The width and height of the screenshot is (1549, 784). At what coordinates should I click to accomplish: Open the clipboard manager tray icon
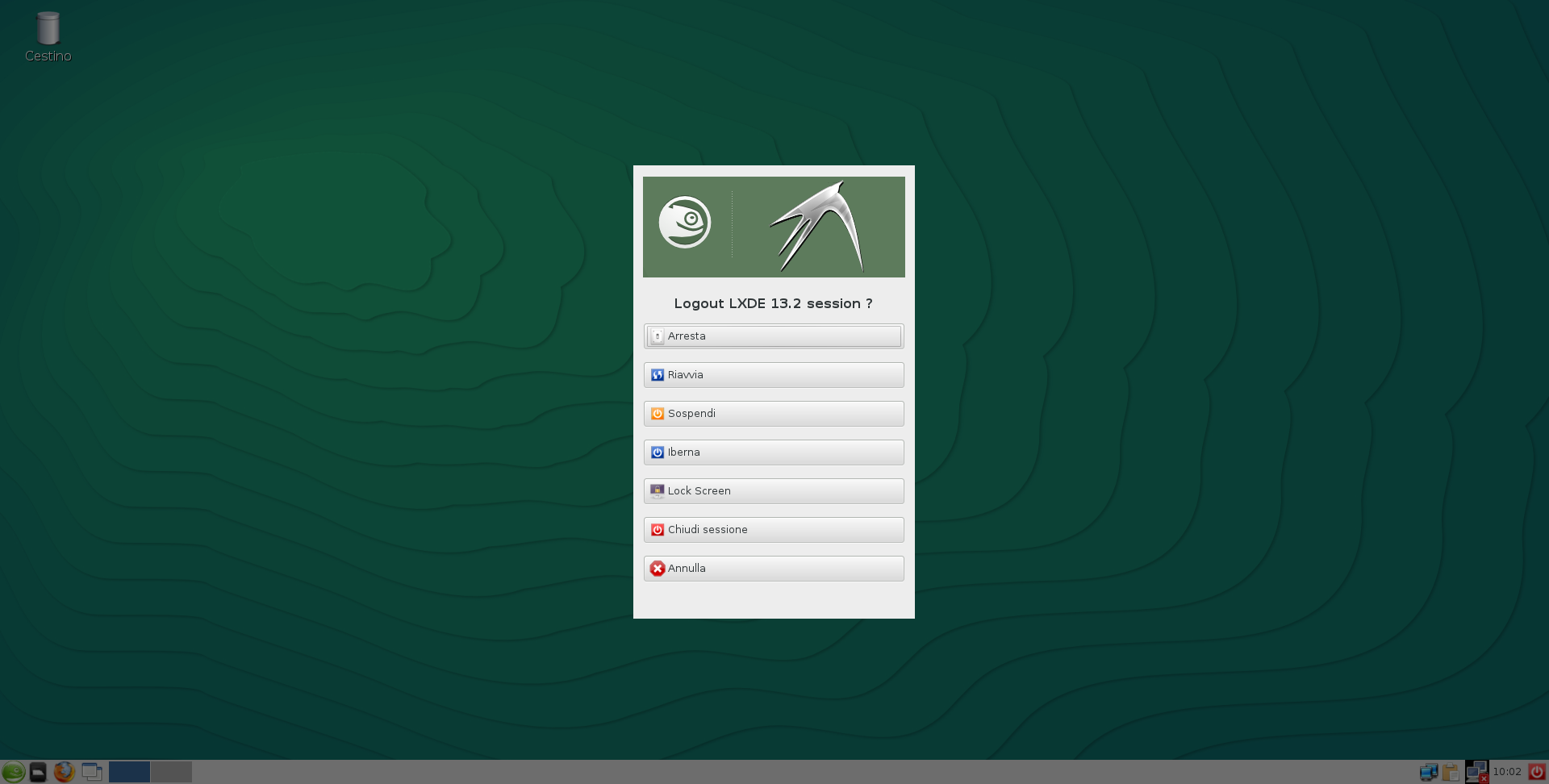(1451, 772)
